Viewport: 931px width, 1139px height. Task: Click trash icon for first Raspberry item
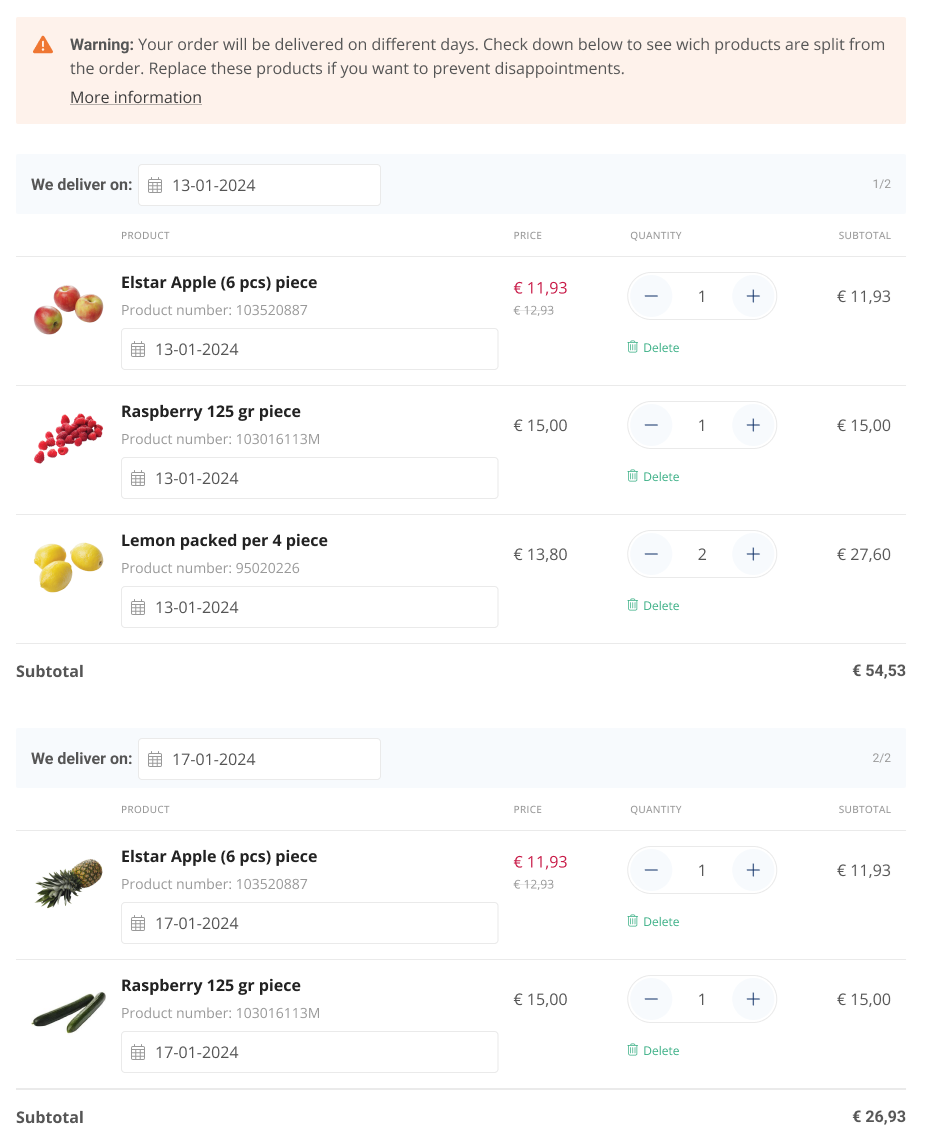point(632,477)
